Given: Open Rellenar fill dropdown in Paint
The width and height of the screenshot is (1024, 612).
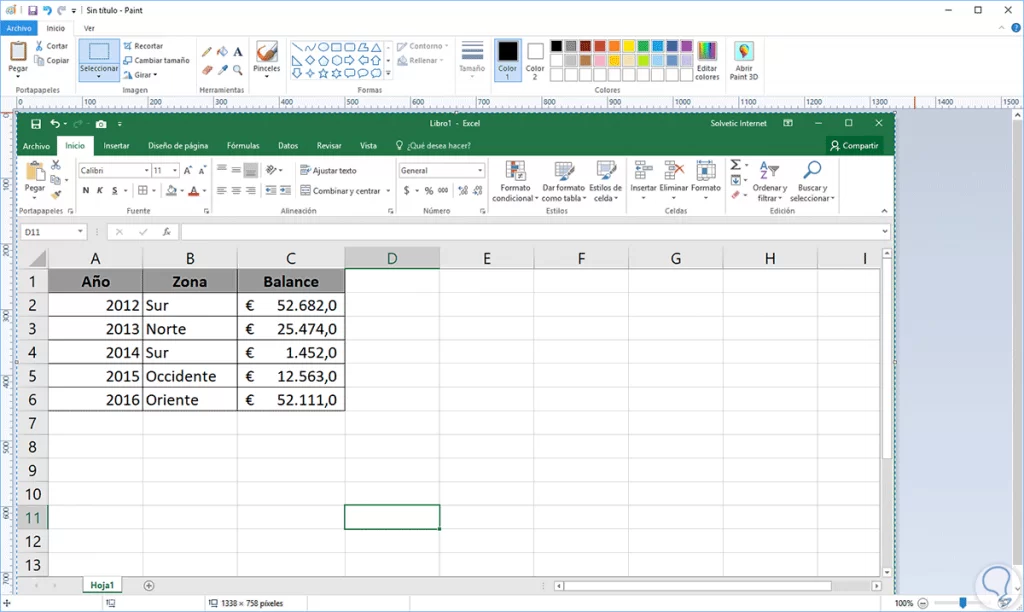Looking at the screenshot, I should click(421, 60).
